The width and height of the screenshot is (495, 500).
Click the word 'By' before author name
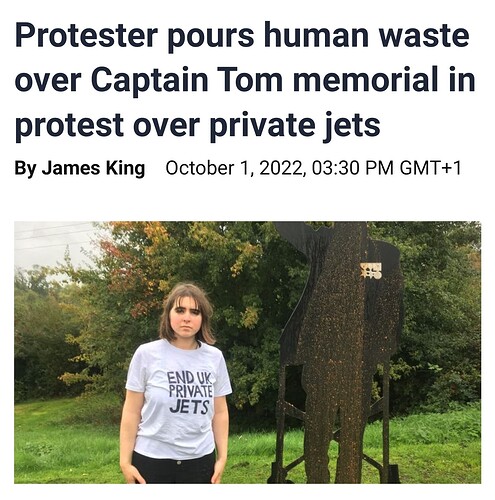pos(25,169)
